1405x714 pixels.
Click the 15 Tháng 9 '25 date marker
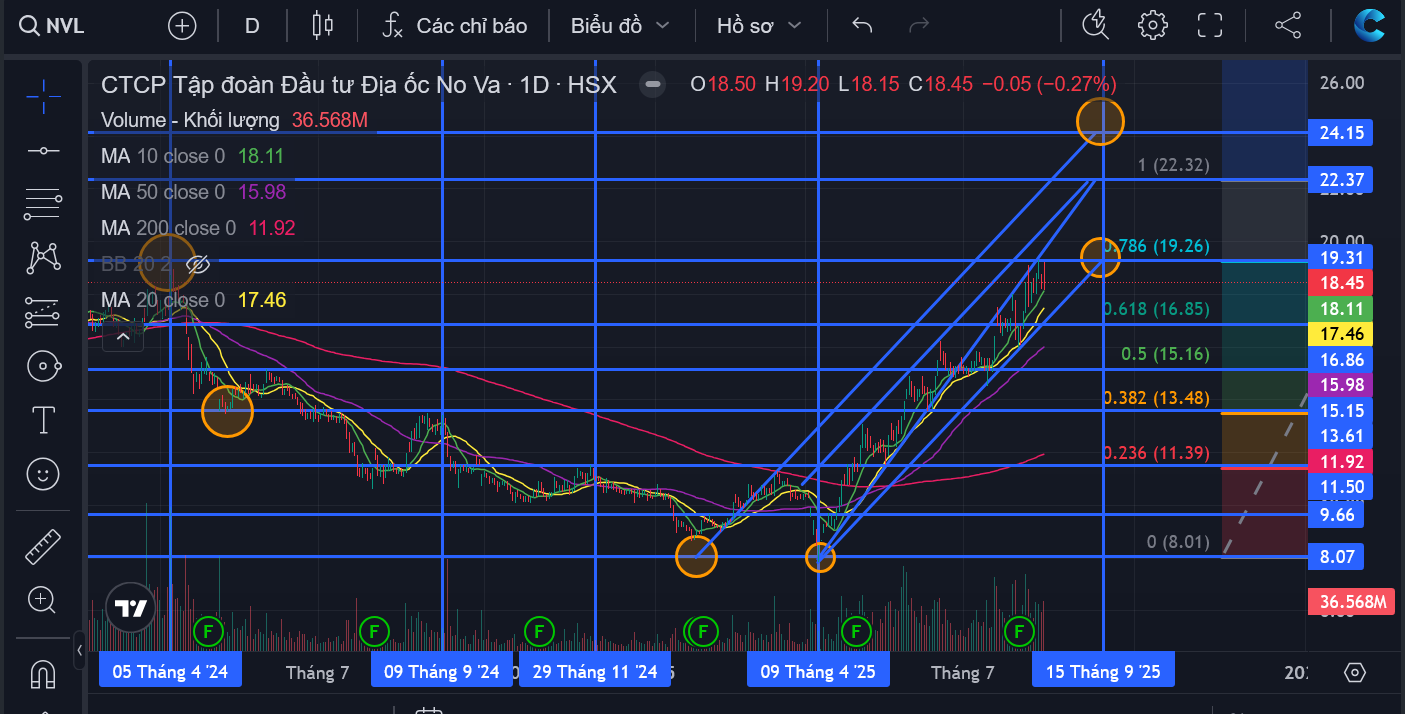tap(1103, 671)
